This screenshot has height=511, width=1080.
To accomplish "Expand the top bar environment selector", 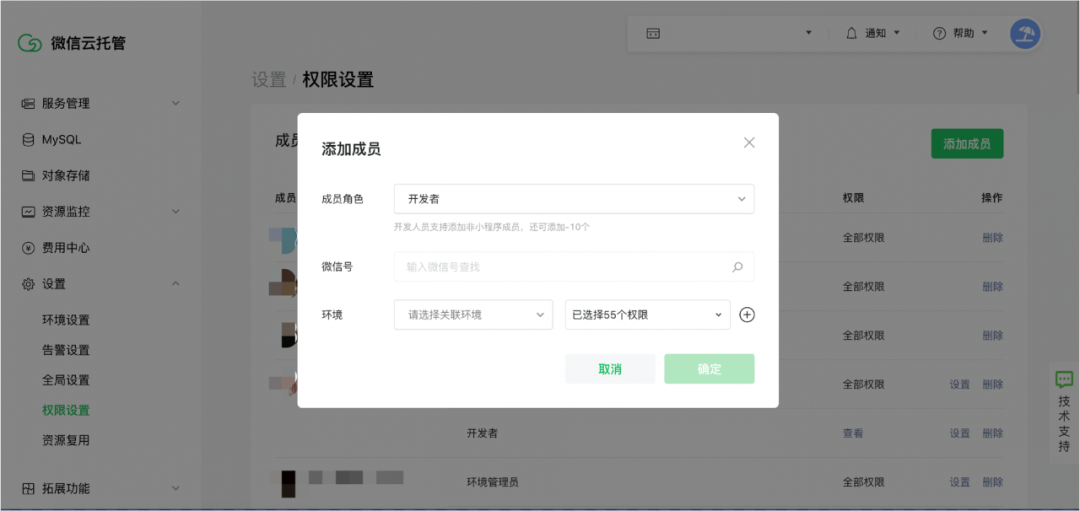I will (809, 33).
